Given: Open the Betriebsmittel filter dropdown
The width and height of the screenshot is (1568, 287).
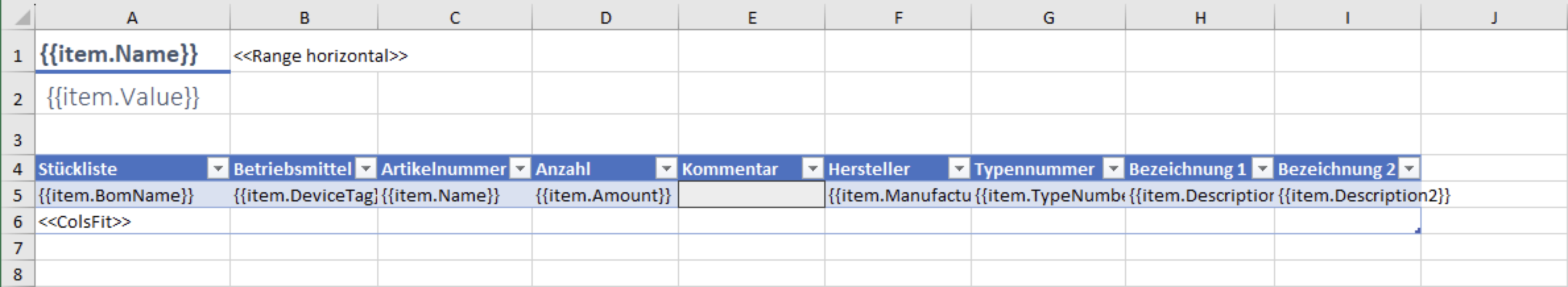Looking at the screenshot, I should pyautogui.click(x=365, y=169).
